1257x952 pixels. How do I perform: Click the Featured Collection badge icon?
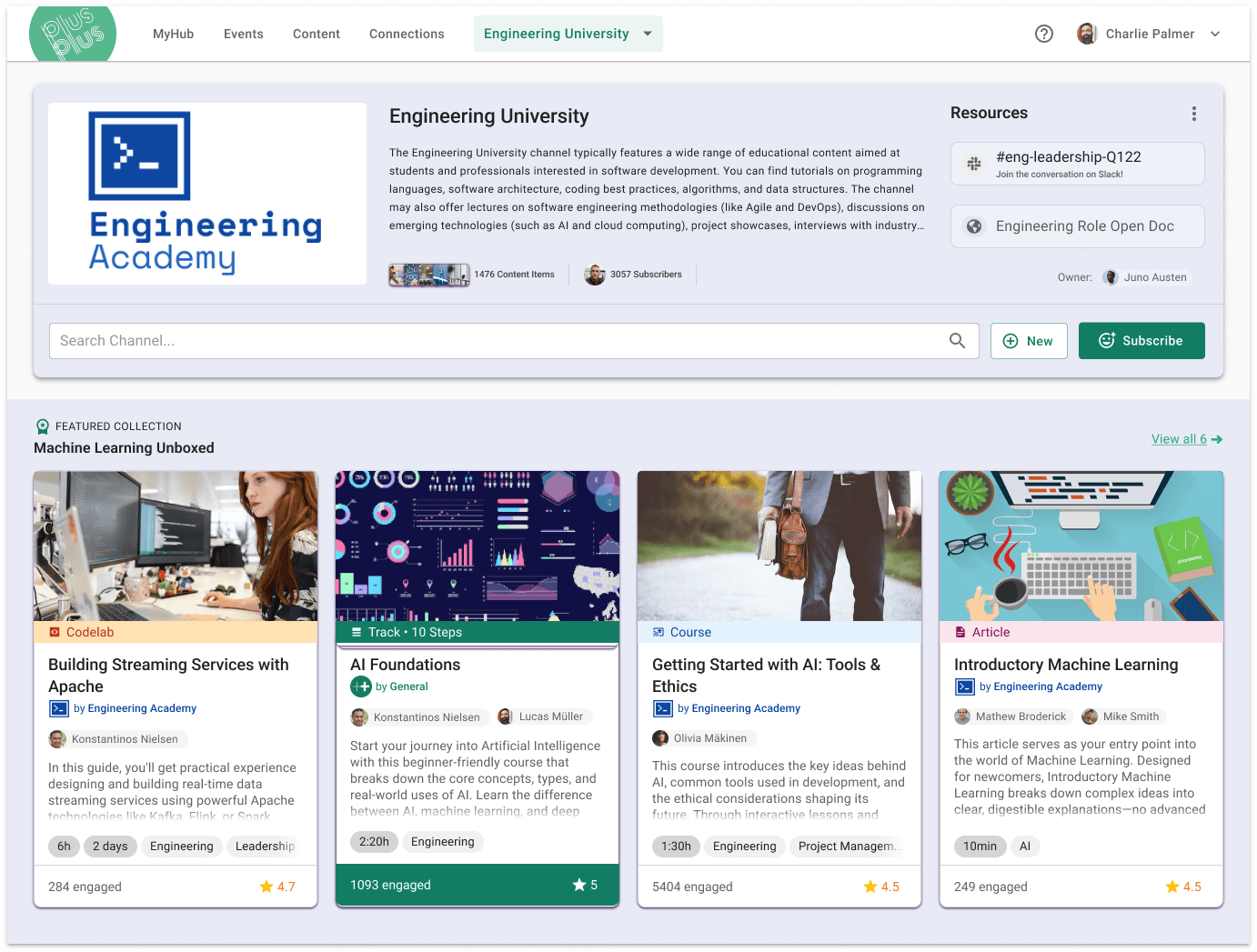point(42,426)
